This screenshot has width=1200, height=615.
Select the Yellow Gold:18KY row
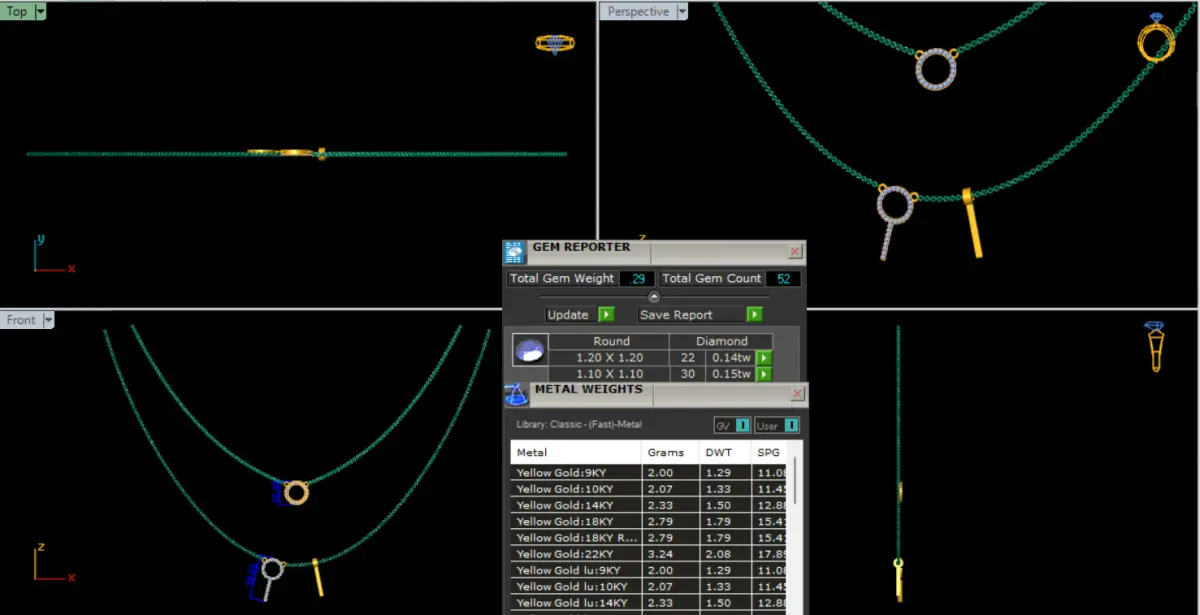[x=649, y=521]
